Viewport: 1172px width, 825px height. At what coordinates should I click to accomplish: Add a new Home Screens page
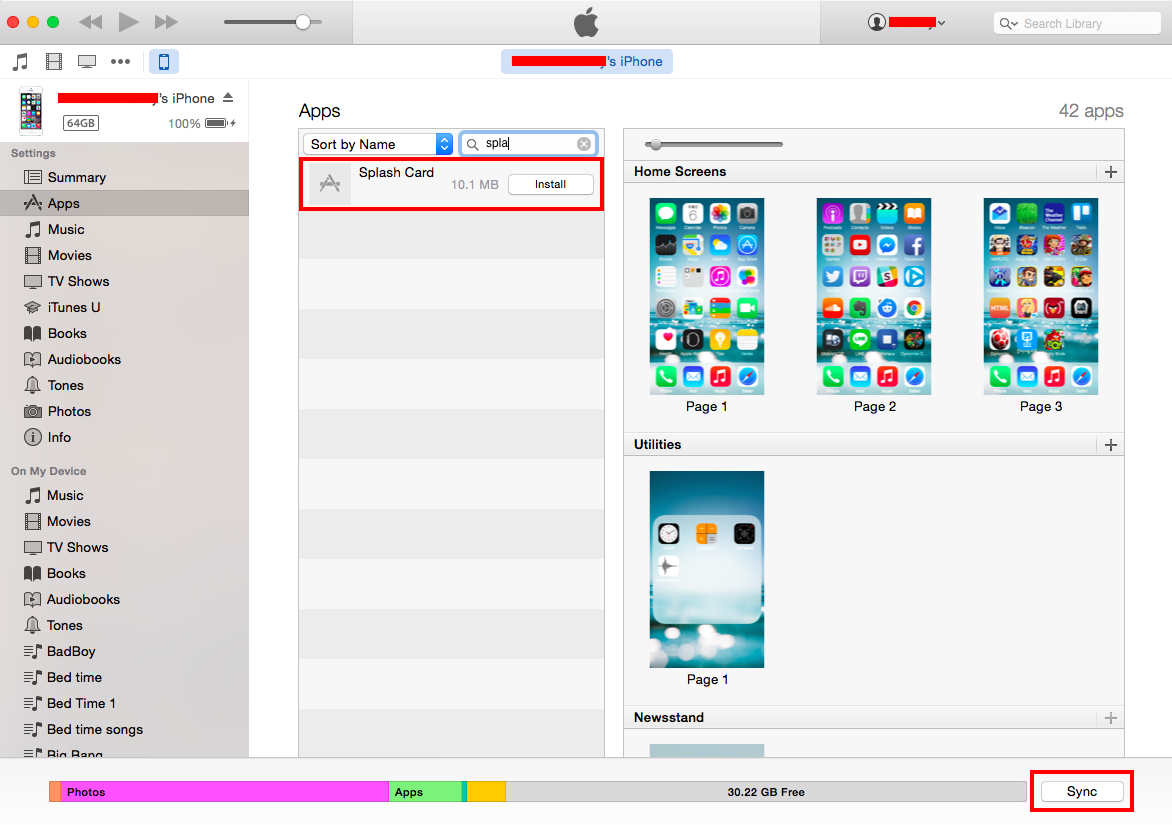[1111, 172]
